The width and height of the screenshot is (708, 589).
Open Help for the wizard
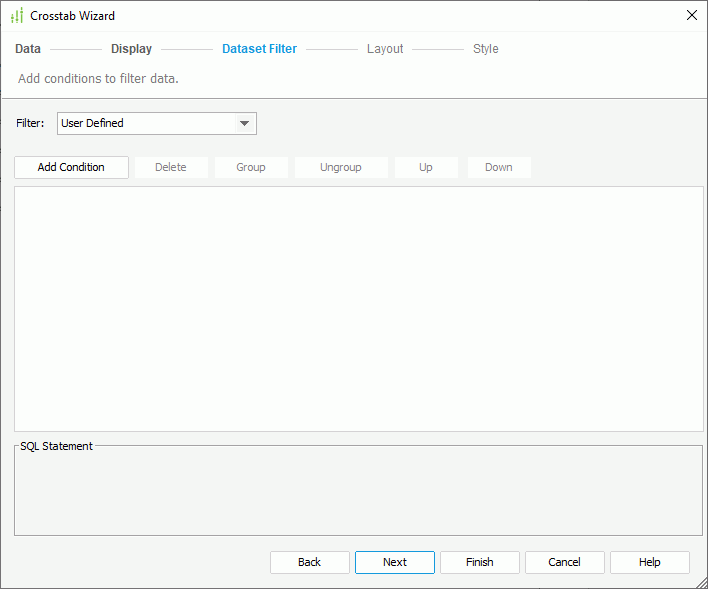click(x=650, y=562)
